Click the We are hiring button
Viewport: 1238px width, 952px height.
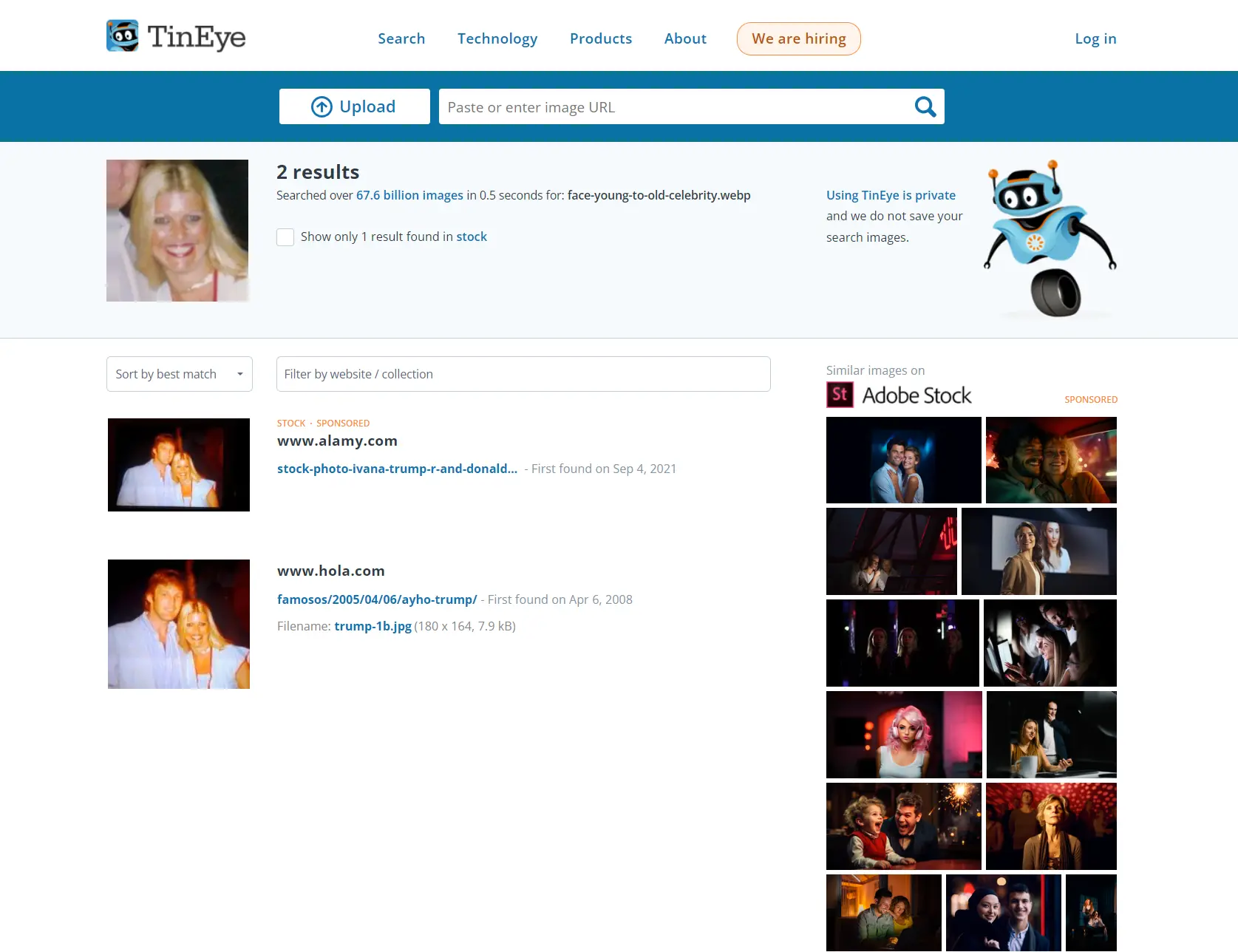(x=798, y=38)
